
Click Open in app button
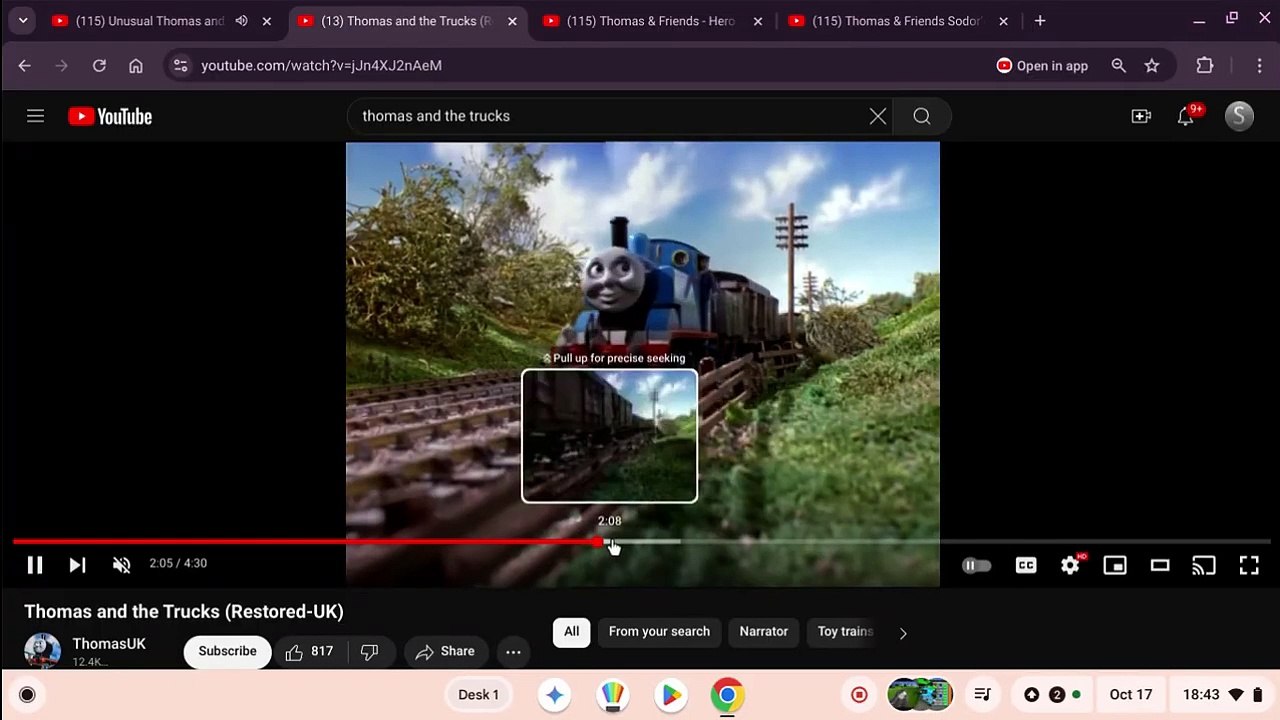1042,66
